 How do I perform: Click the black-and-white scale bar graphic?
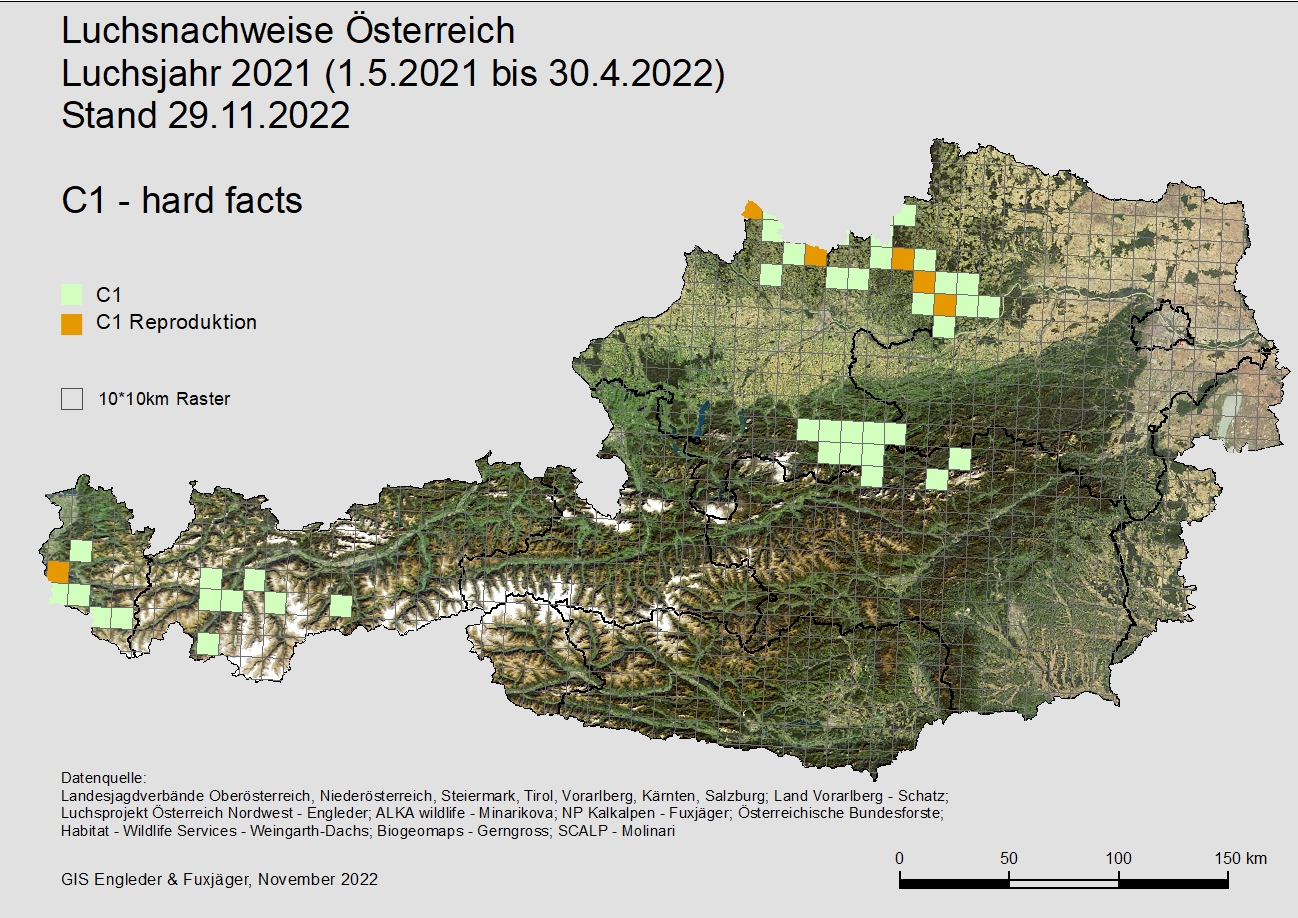click(x=1064, y=881)
